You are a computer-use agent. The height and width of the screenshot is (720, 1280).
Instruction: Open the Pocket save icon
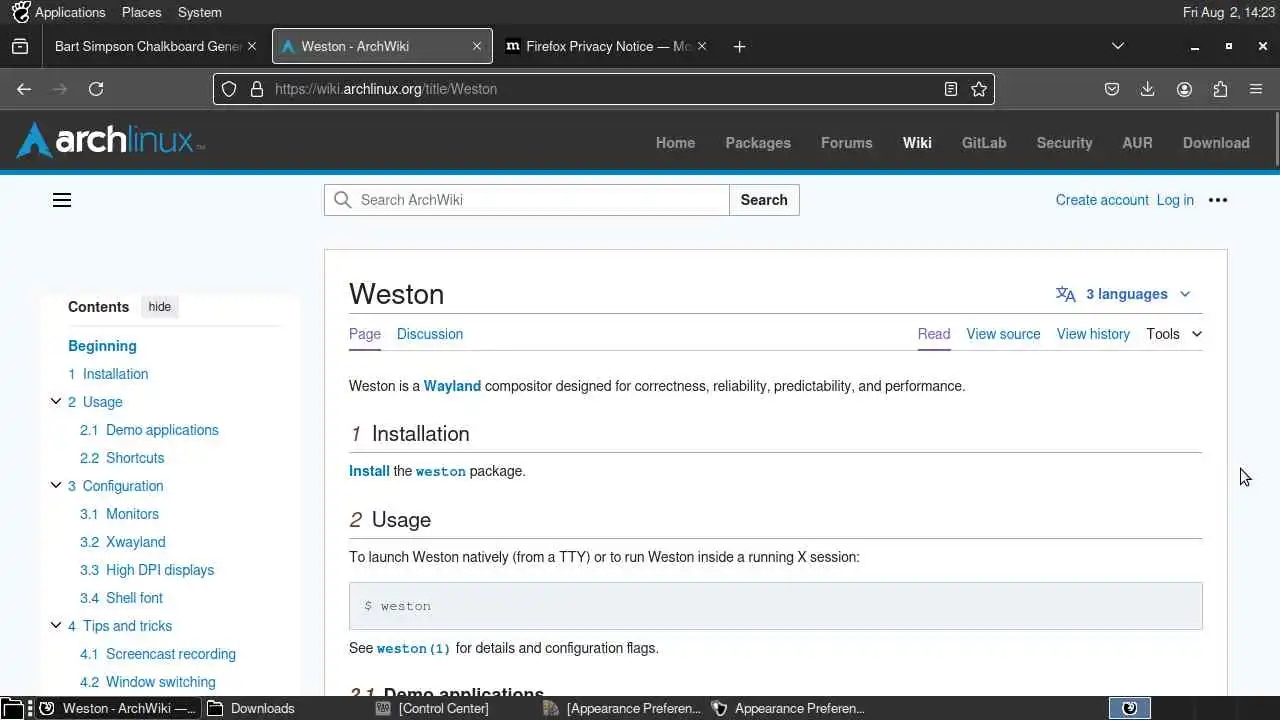(1112, 89)
